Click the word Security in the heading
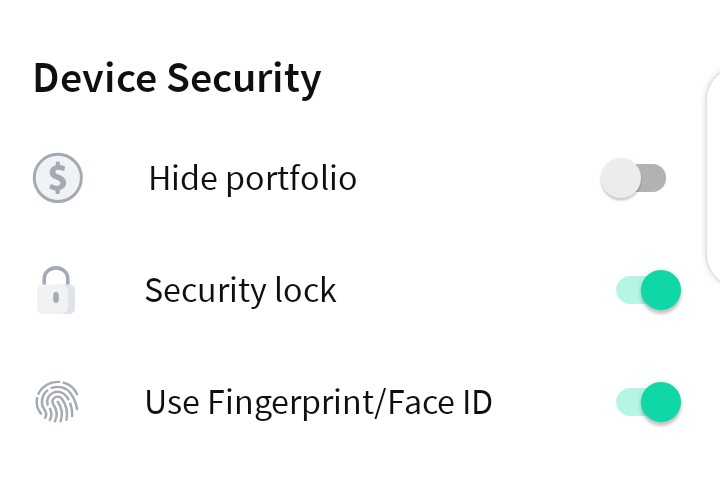The image size is (720, 503). (x=244, y=80)
